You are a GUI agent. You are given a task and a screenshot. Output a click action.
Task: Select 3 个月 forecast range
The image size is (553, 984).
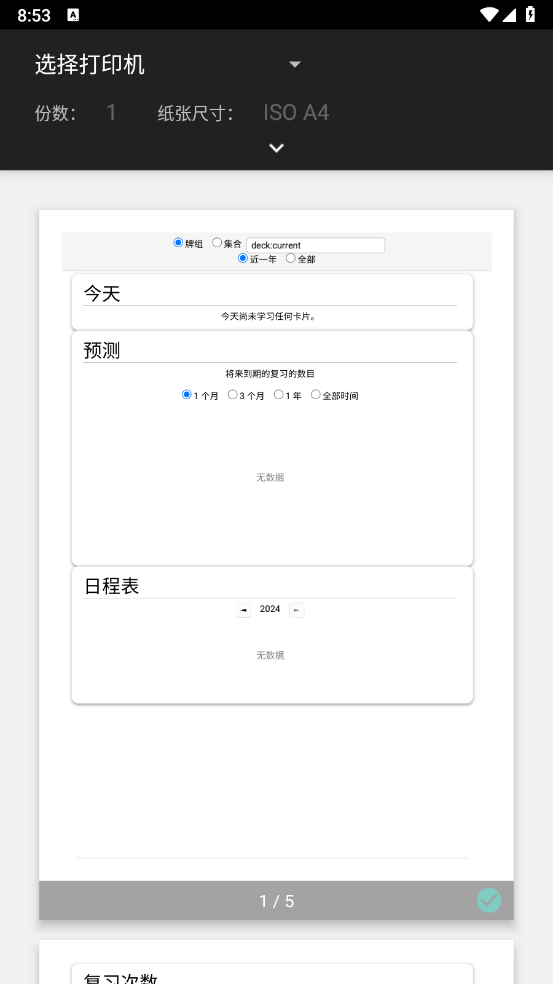232,395
